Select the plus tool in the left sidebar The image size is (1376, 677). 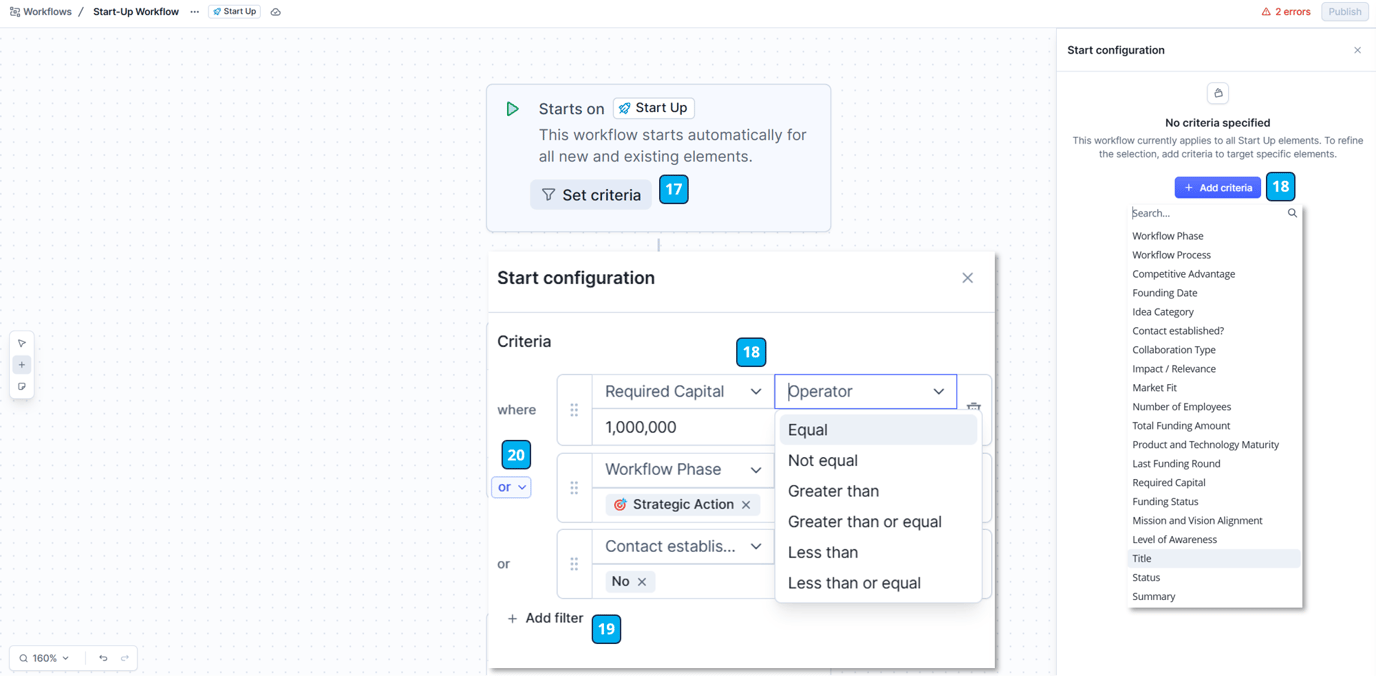(21, 364)
